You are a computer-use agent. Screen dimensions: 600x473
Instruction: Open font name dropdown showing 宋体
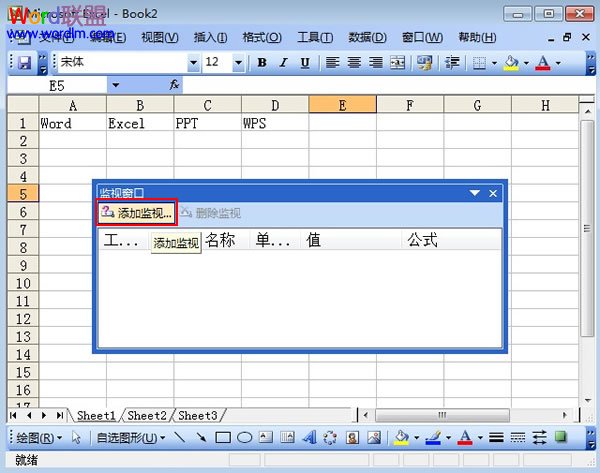[x=194, y=62]
